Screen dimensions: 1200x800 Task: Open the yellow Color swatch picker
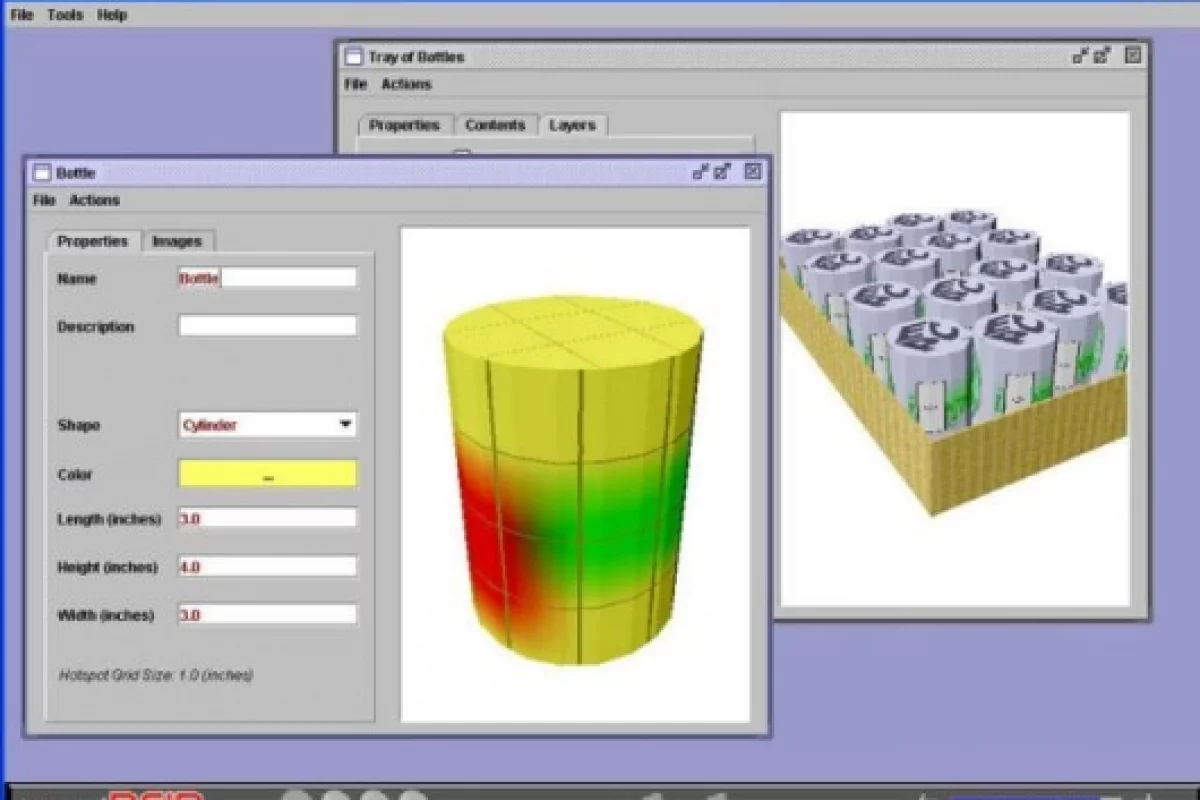[x=267, y=474]
